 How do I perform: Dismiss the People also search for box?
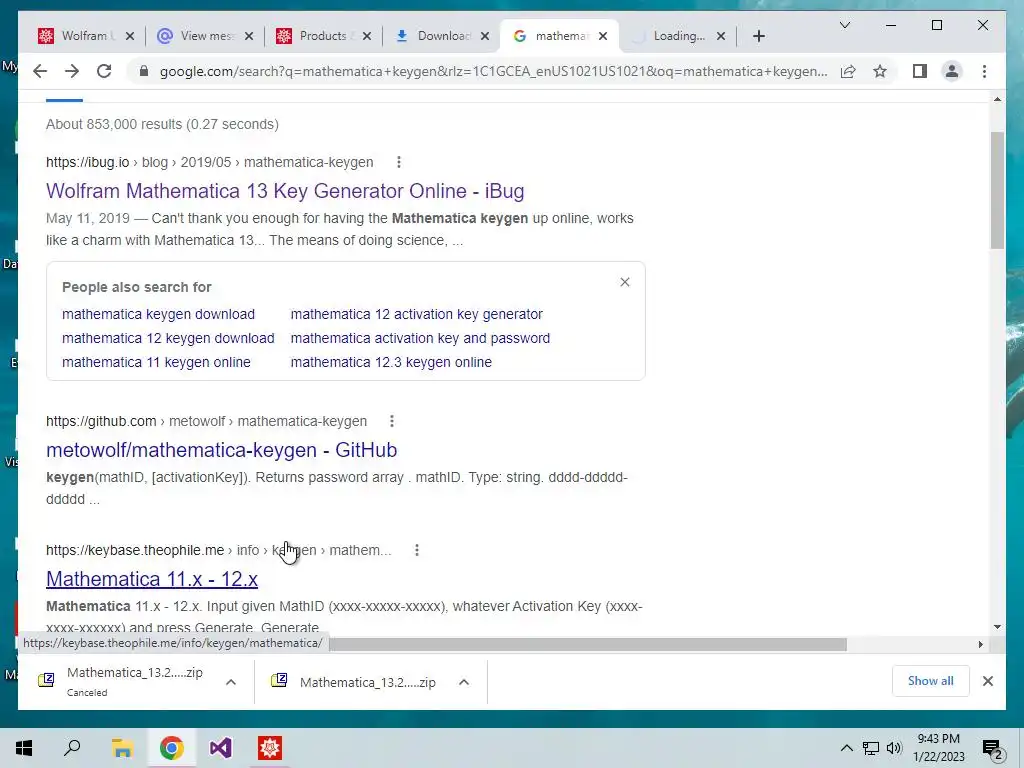click(625, 282)
